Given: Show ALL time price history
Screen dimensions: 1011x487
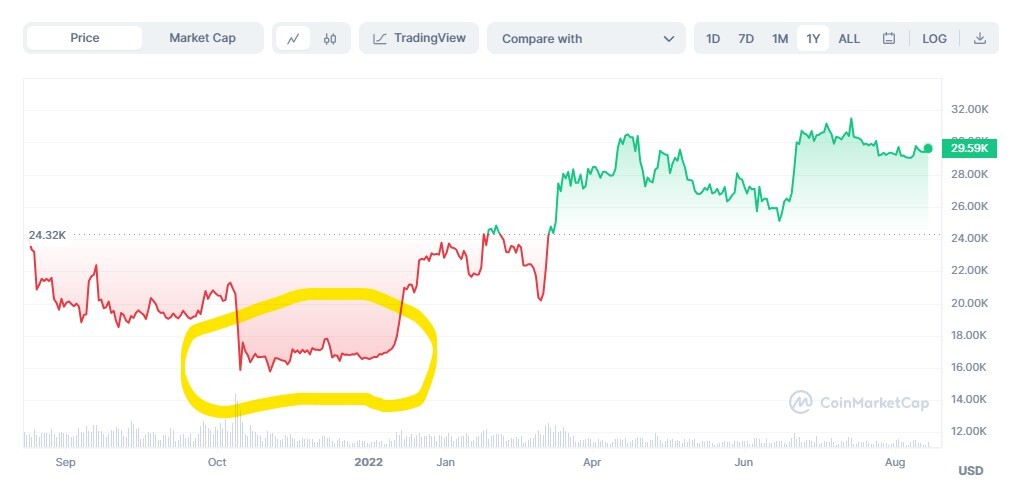Looking at the screenshot, I should pos(849,39).
